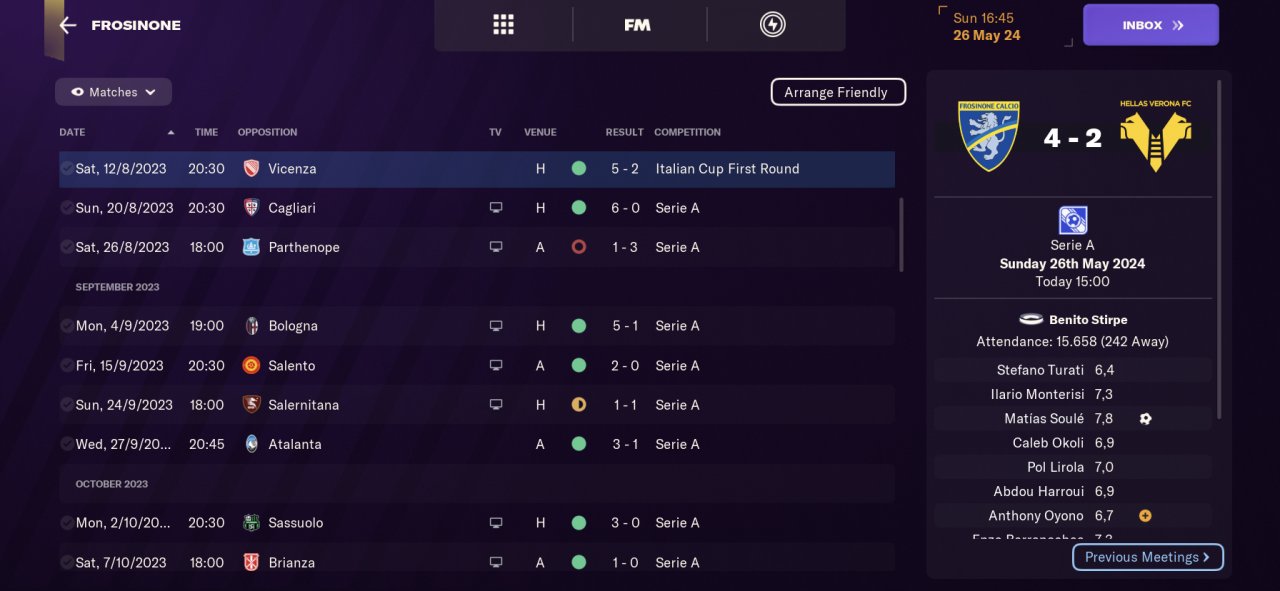Click the Frosinone Calcio crest
This screenshot has width=1280, height=591.
[x=988, y=136]
